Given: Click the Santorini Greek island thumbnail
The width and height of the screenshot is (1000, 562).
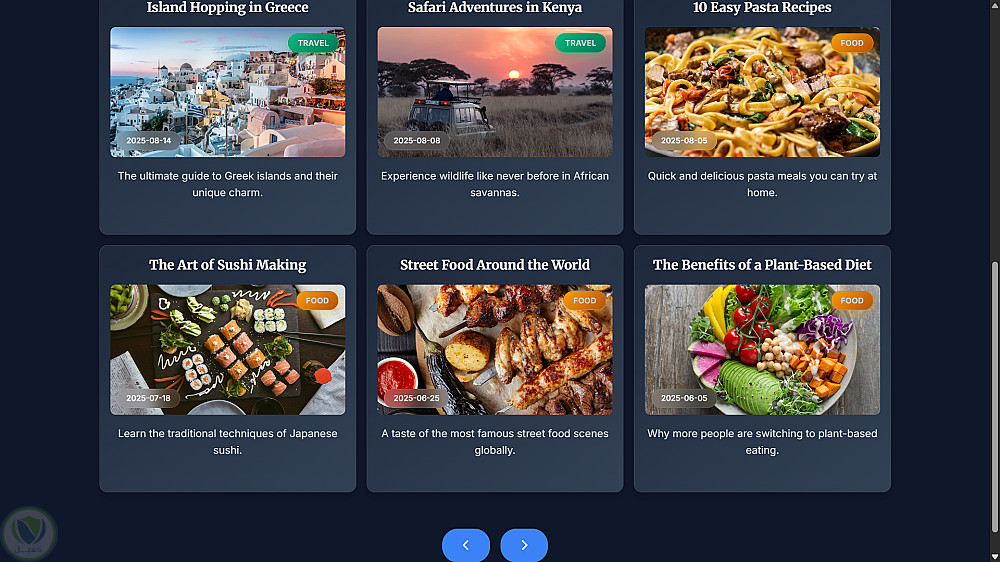Looking at the screenshot, I should tap(228, 92).
